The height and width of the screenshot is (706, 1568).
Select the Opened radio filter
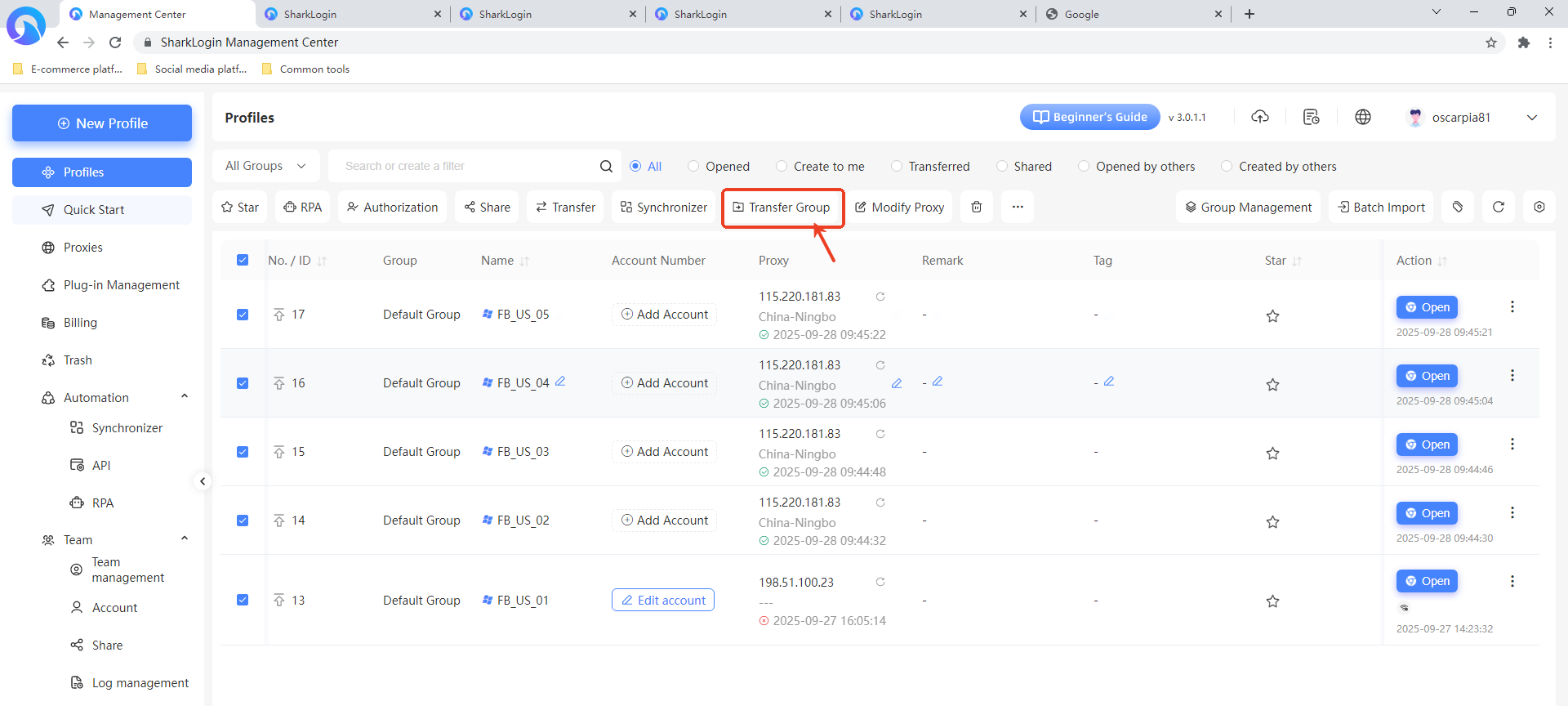point(693,167)
